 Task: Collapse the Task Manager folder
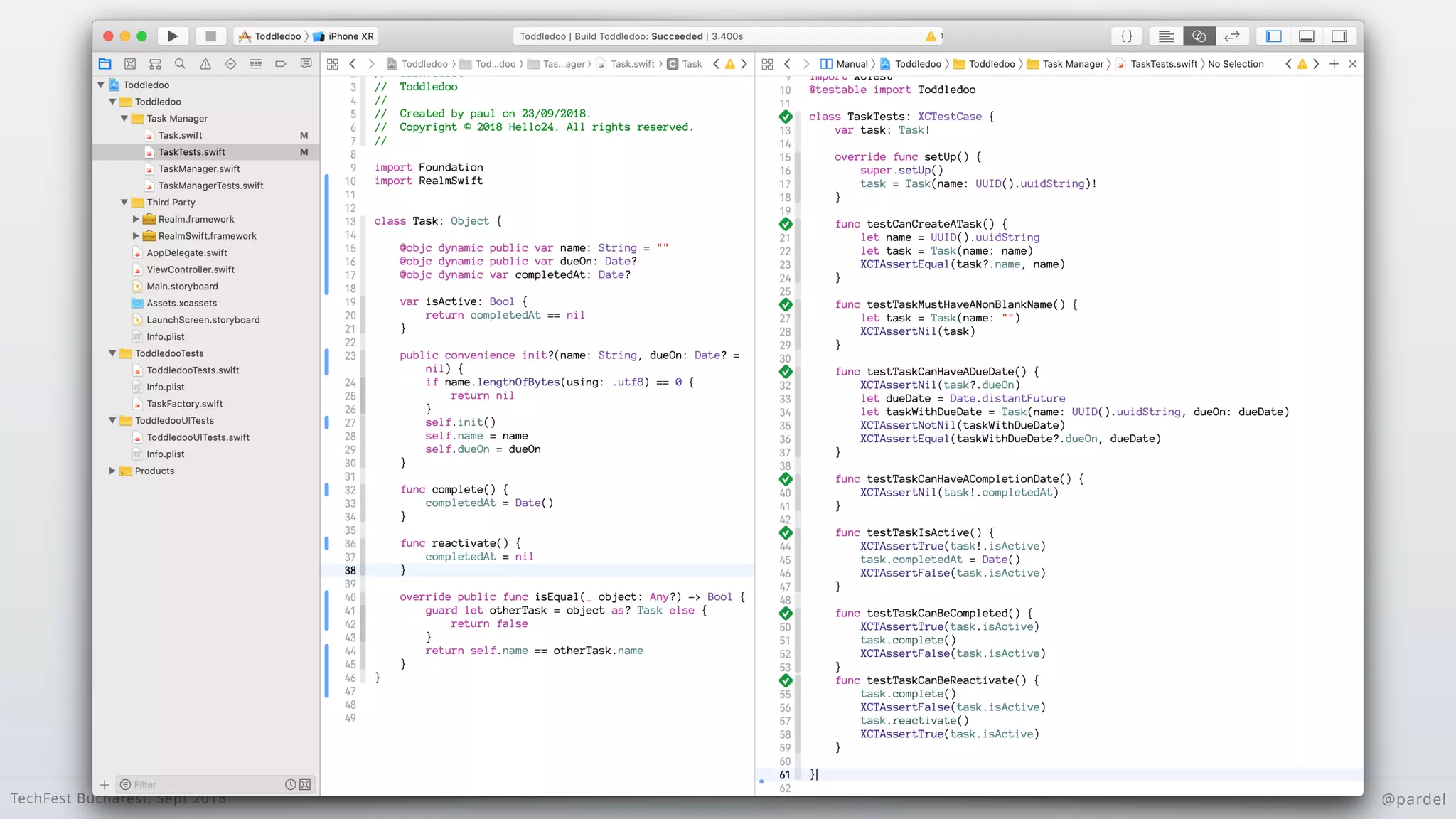(x=124, y=119)
